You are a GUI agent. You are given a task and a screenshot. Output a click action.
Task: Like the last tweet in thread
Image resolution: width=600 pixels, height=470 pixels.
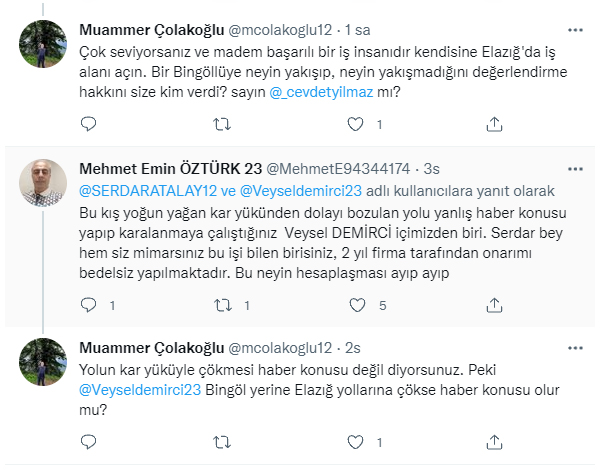point(355,442)
